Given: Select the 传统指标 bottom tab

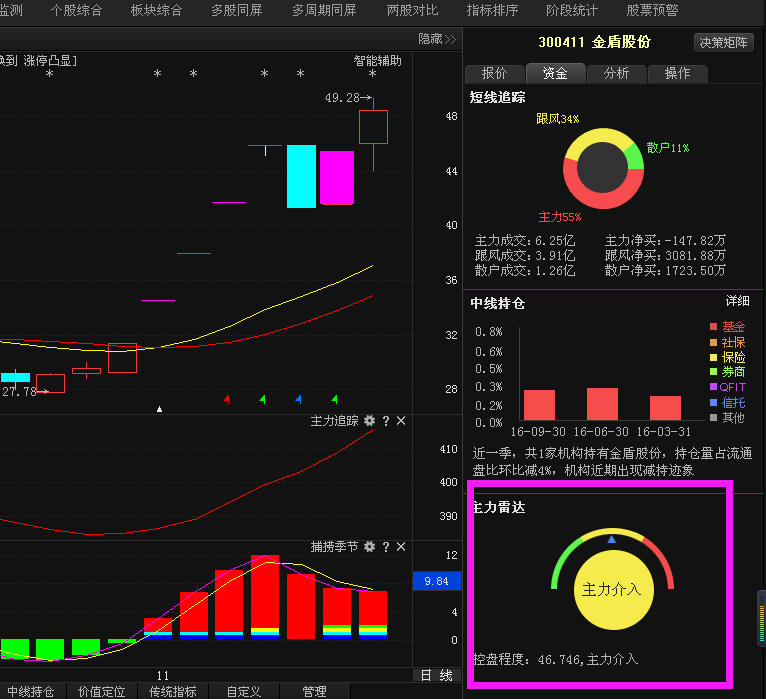Looking at the screenshot, I should click(x=173, y=691).
